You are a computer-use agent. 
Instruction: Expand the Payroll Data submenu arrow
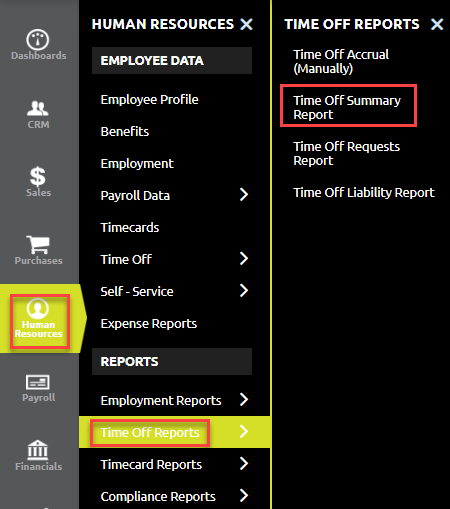[244, 195]
